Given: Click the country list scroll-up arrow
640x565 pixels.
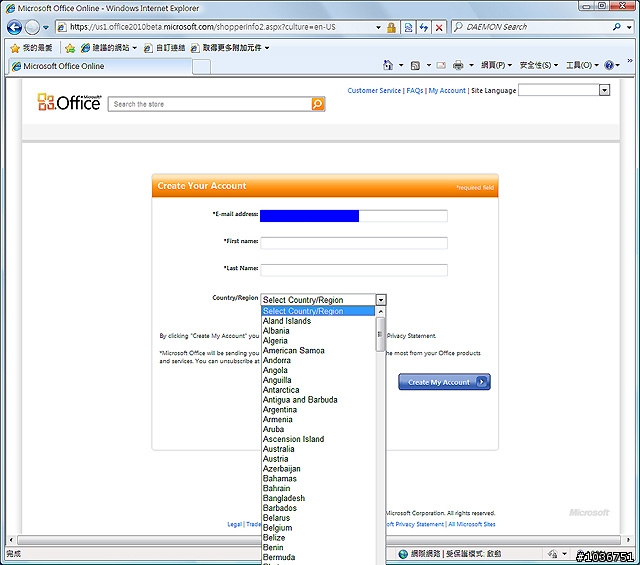Looking at the screenshot, I should tap(380, 312).
